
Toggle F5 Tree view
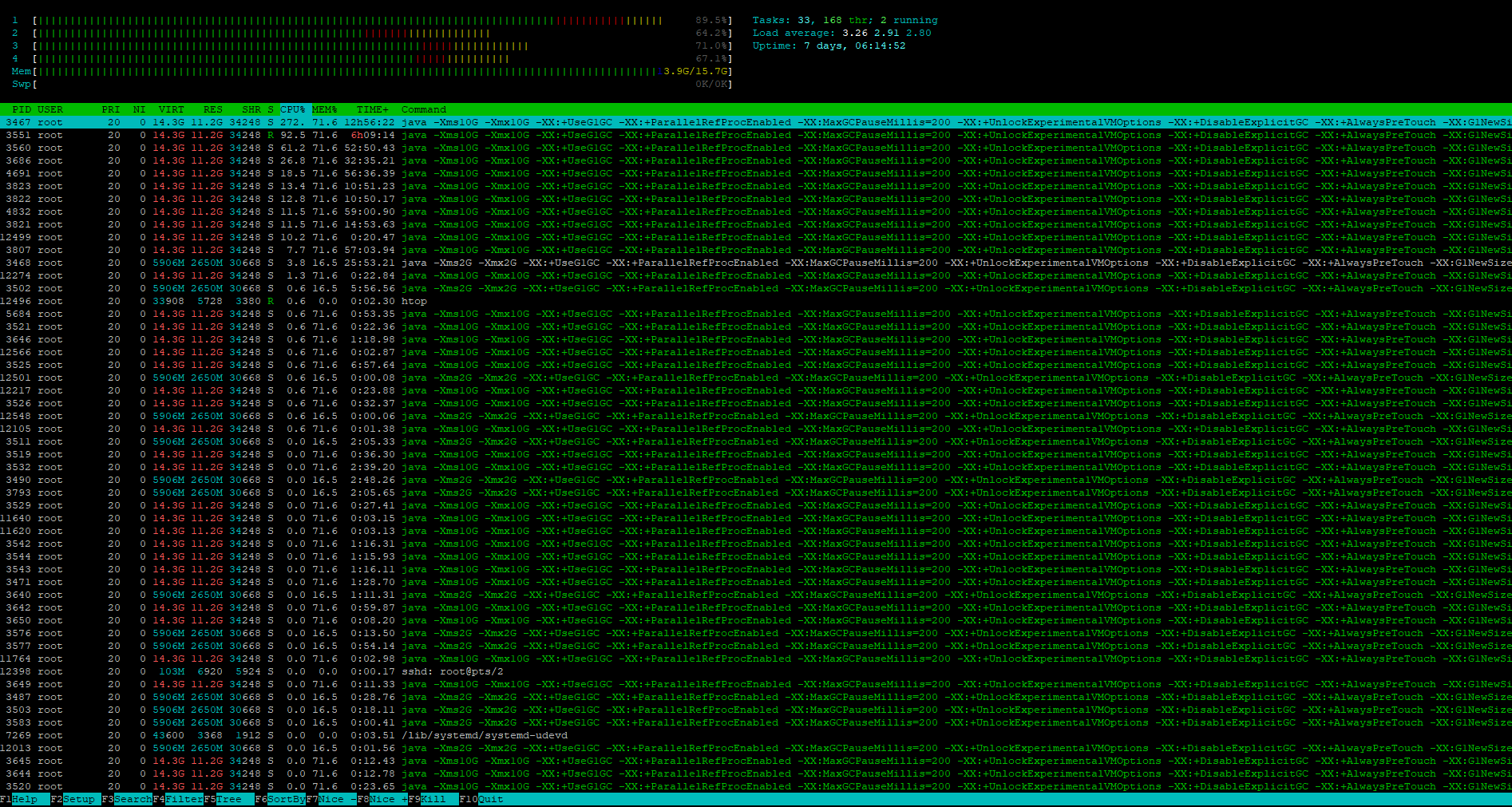(x=228, y=799)
